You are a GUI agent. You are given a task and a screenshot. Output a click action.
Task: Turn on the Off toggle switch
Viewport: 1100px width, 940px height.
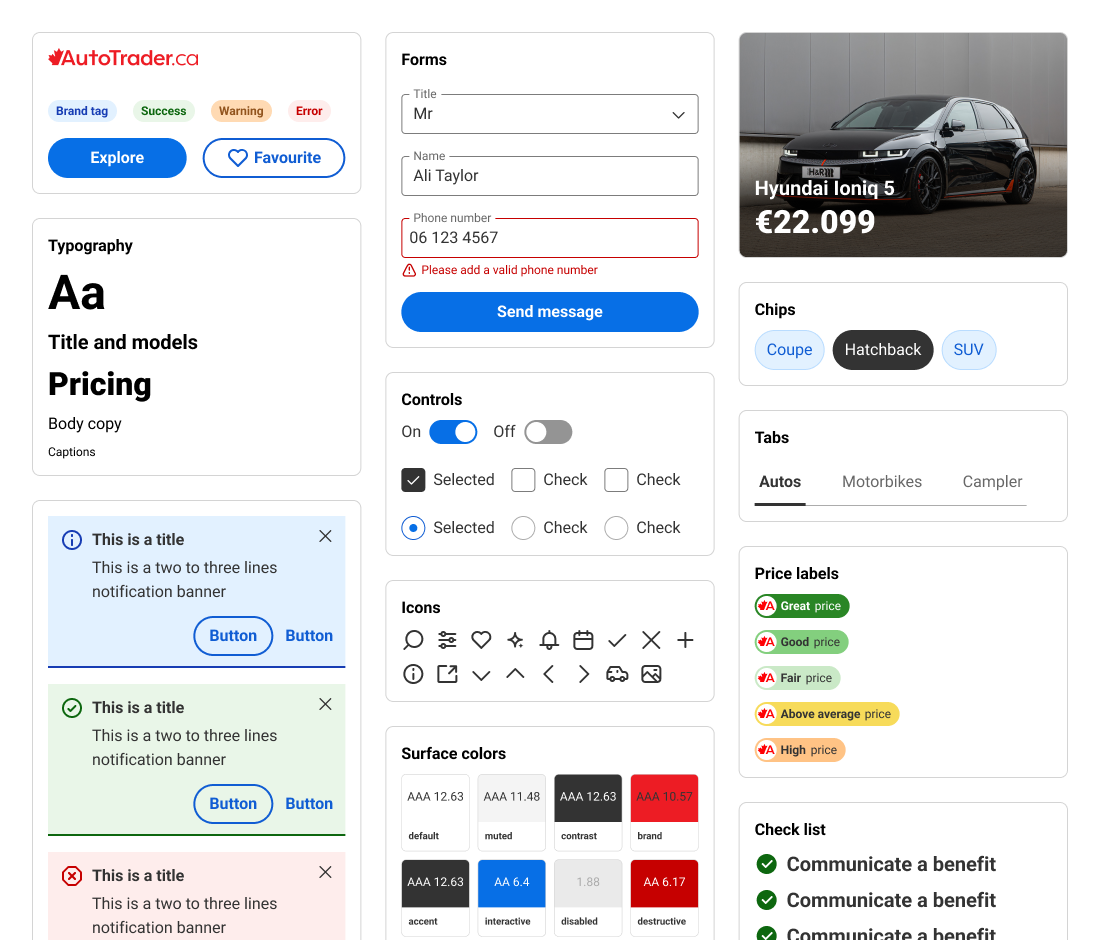[x=549, y=432]
